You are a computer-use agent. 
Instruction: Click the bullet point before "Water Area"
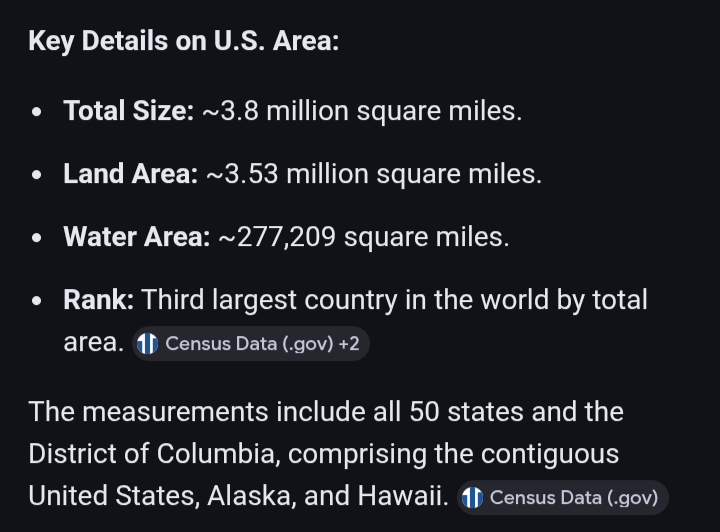click(37, 238)
